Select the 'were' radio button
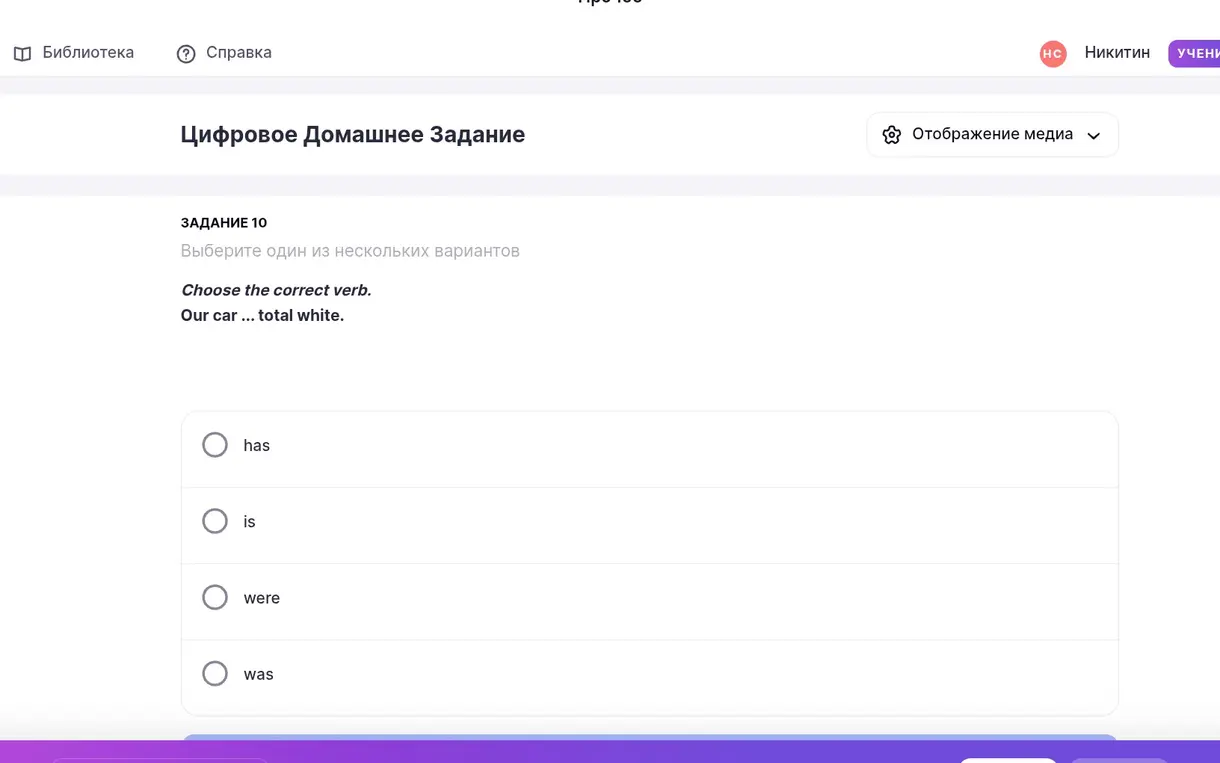Screen dimensions: 1220x763 coord(215,597)
